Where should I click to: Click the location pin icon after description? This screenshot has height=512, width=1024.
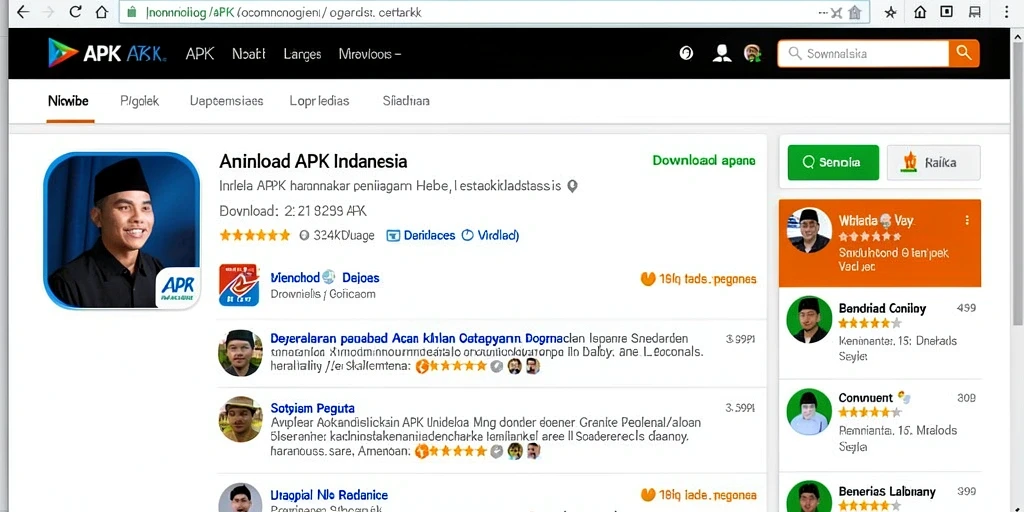(x=572, y=186)
